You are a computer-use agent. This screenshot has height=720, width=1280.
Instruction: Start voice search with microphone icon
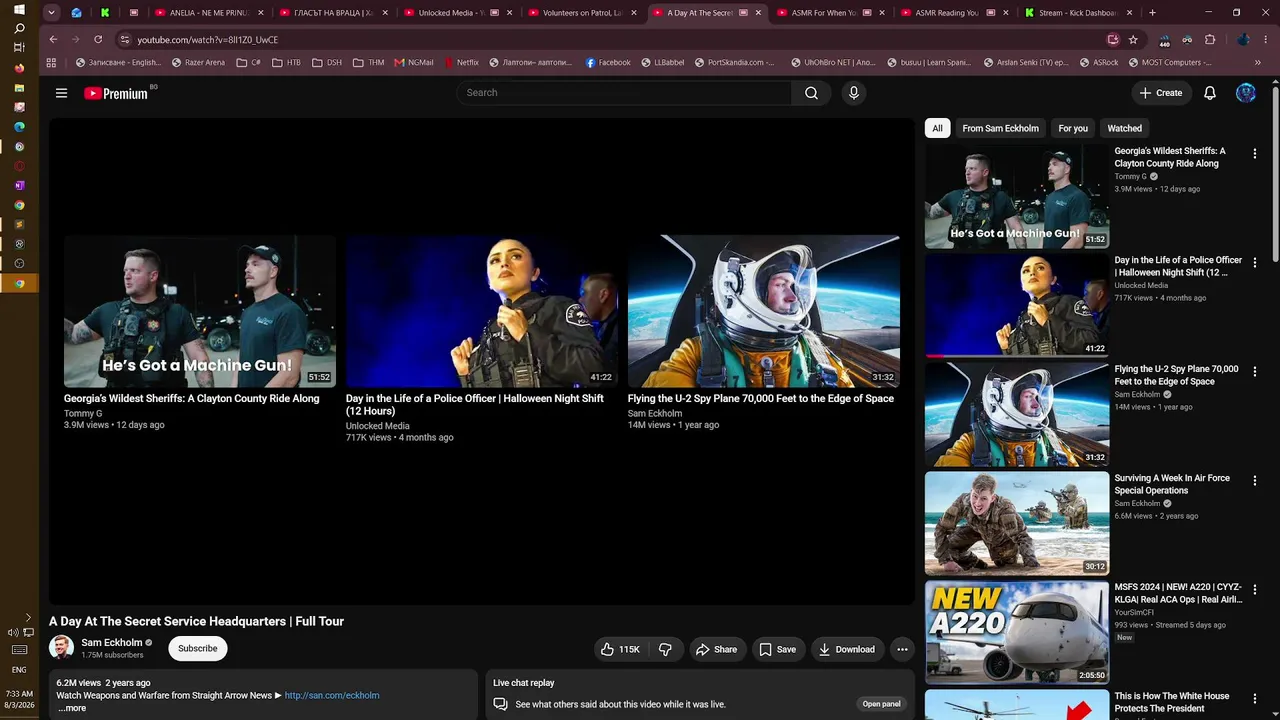853,93
